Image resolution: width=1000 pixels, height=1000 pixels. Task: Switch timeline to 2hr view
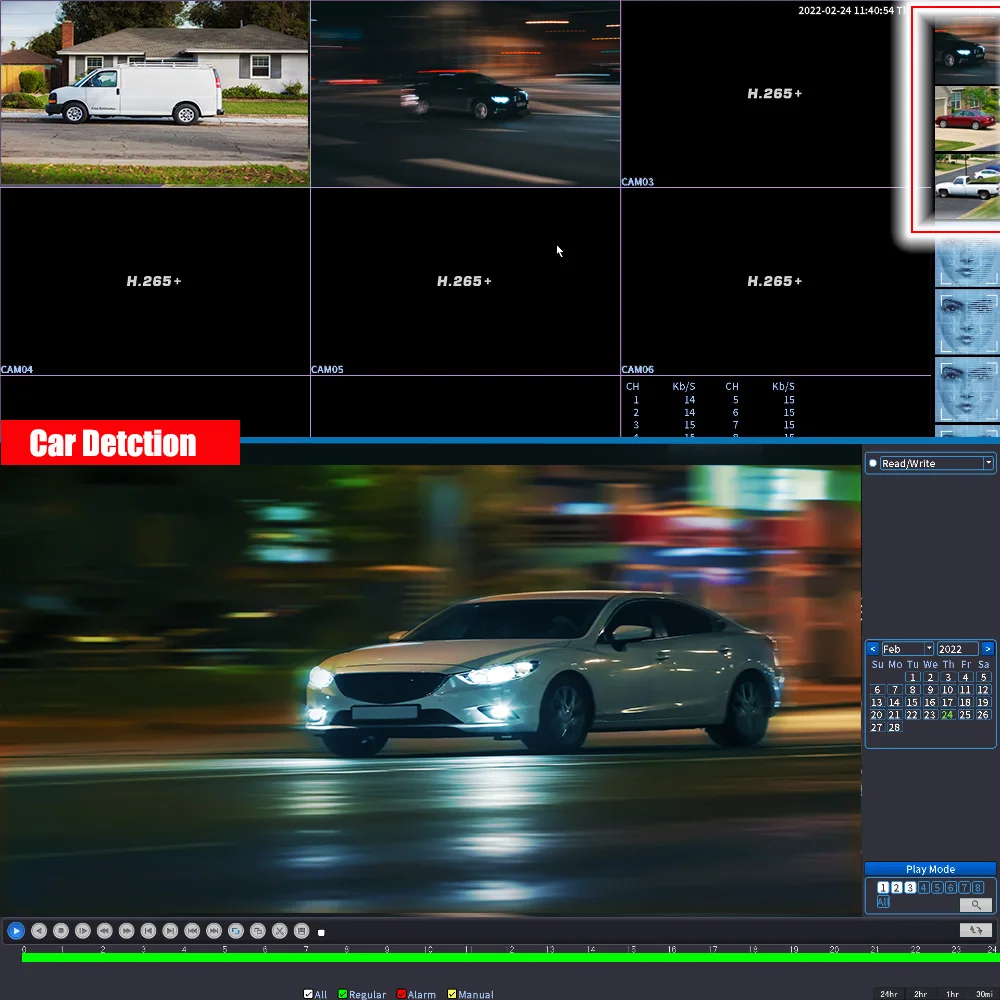pos(920,994)
